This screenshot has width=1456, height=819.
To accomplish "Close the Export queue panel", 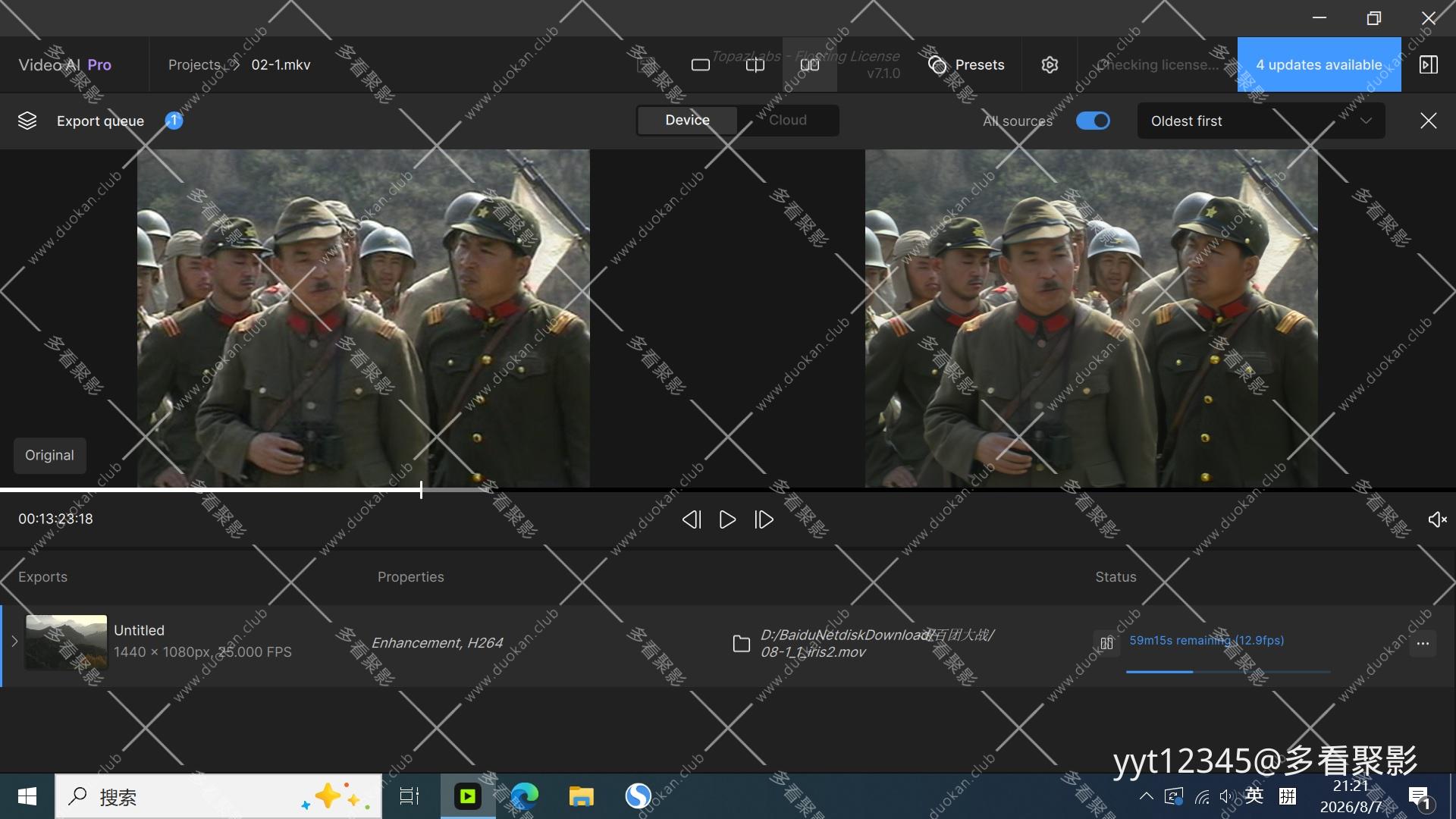I will (1429, 121).
